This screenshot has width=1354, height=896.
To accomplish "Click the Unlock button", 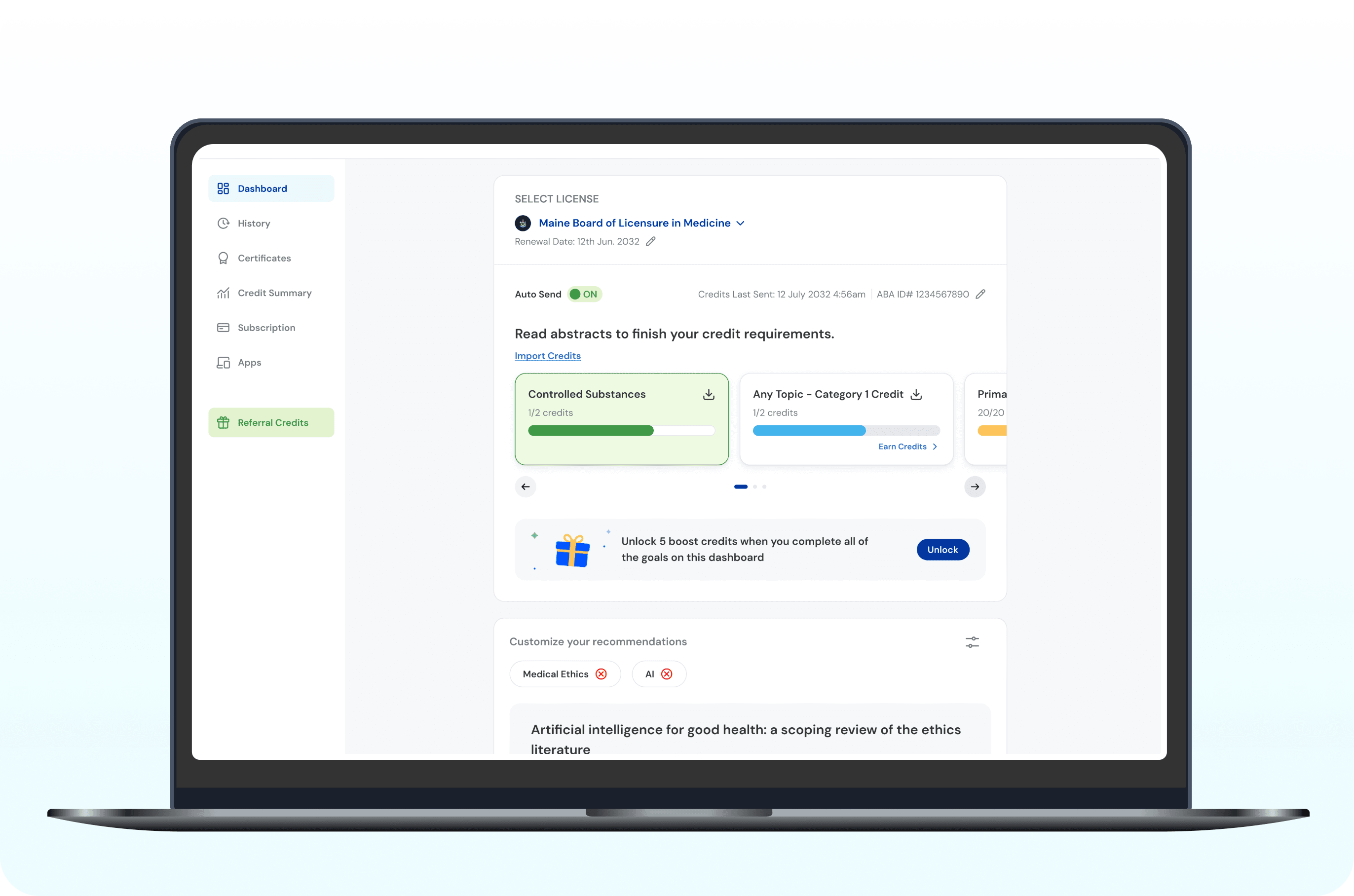I will coord(942,550).
